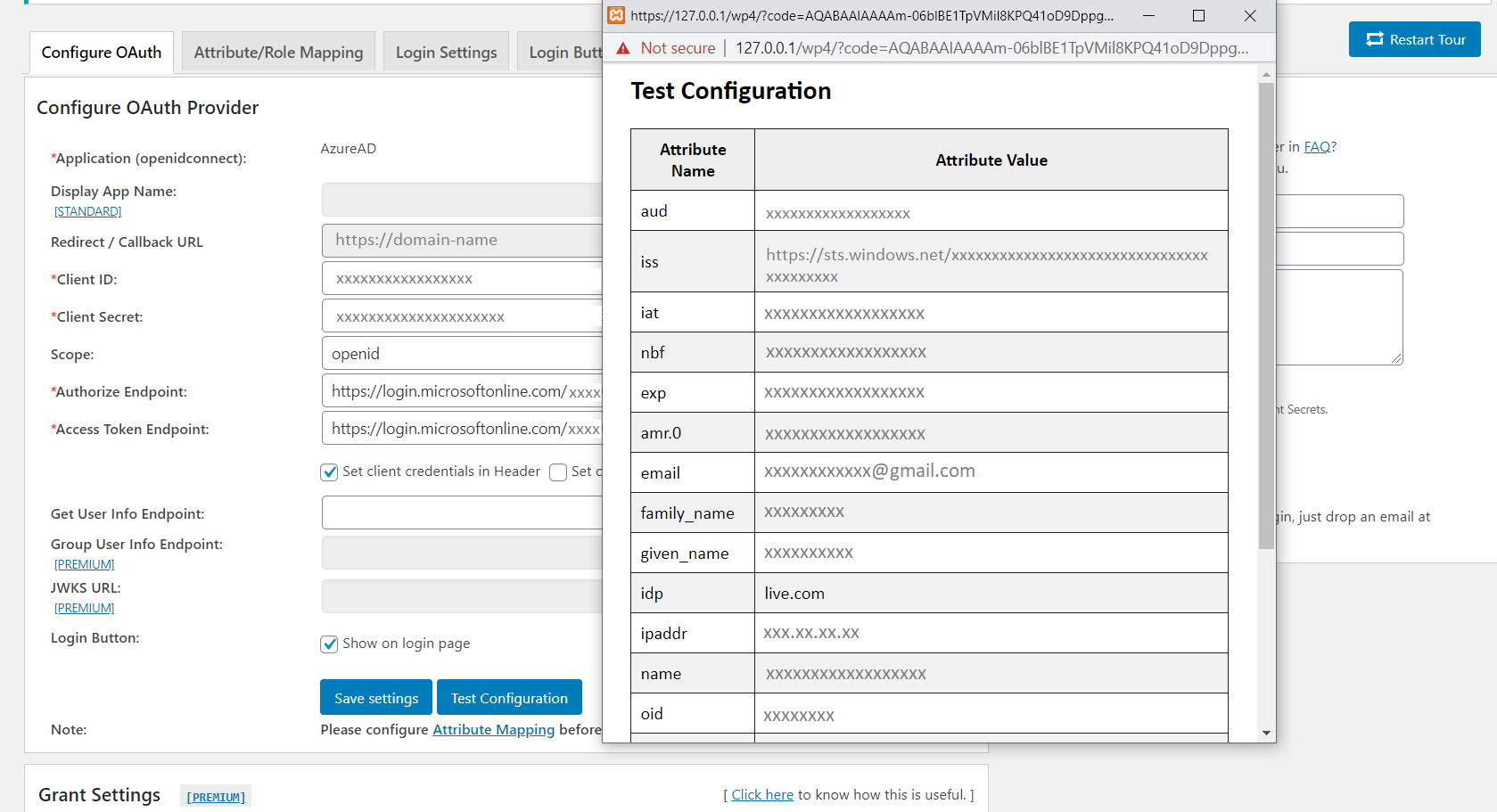
Task: Open the Click here link in Grant Settings
Action: 762,794
